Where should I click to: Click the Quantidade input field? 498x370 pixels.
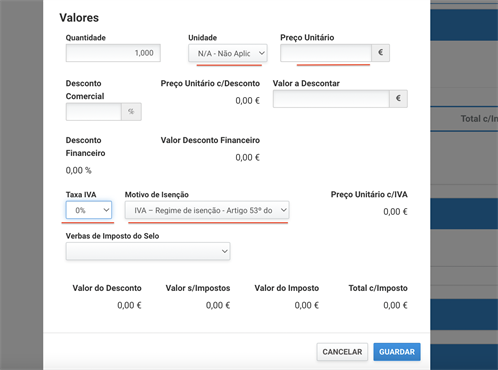click(113, 53)
